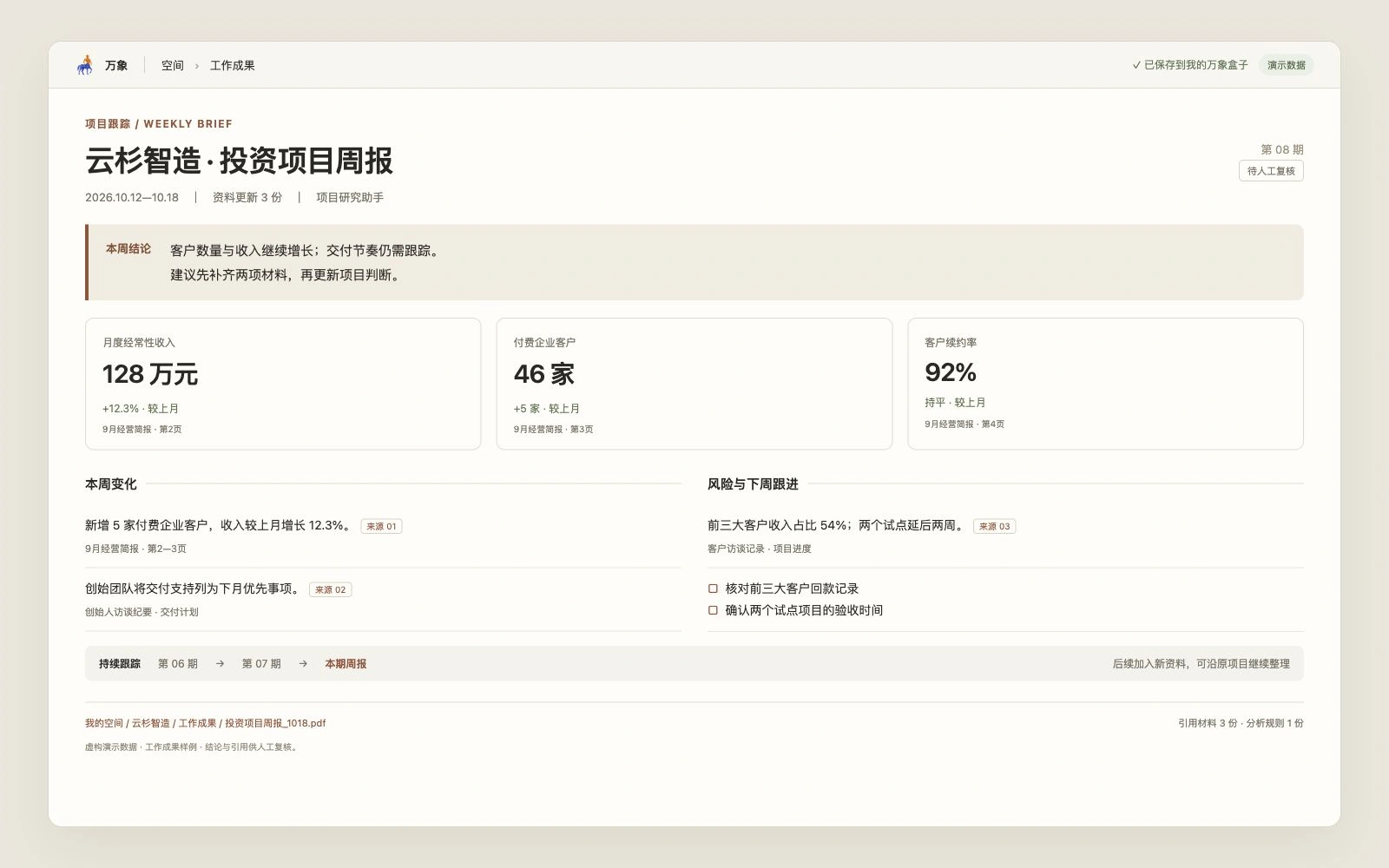Click the breadcrumb chevron after 空间
This screenshot has height=868, width=1389.
[x=197, y=66]
